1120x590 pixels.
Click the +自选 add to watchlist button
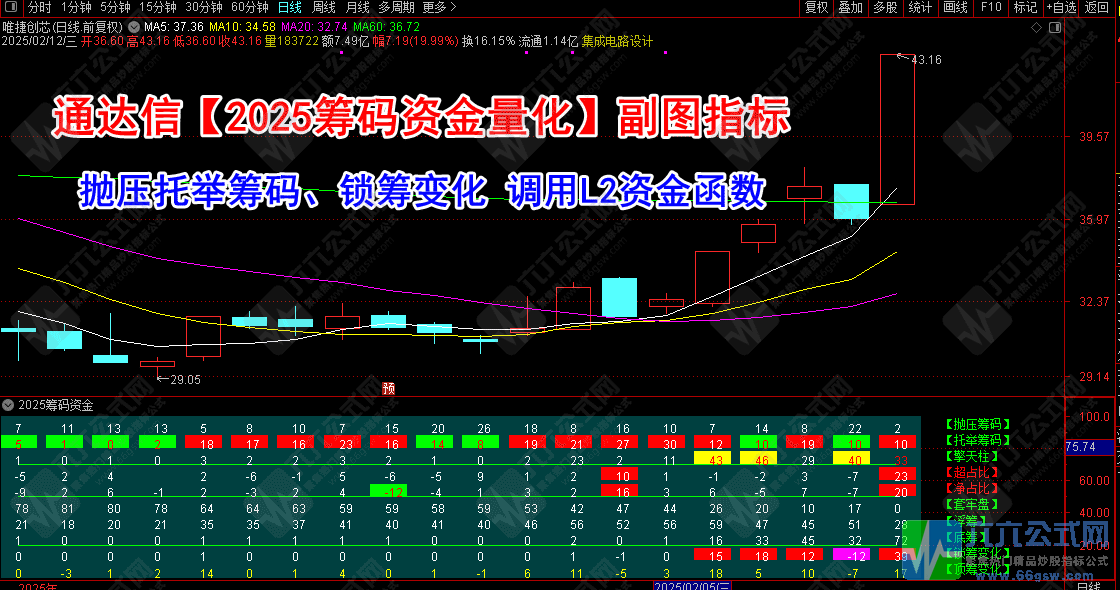(1061, 7)
